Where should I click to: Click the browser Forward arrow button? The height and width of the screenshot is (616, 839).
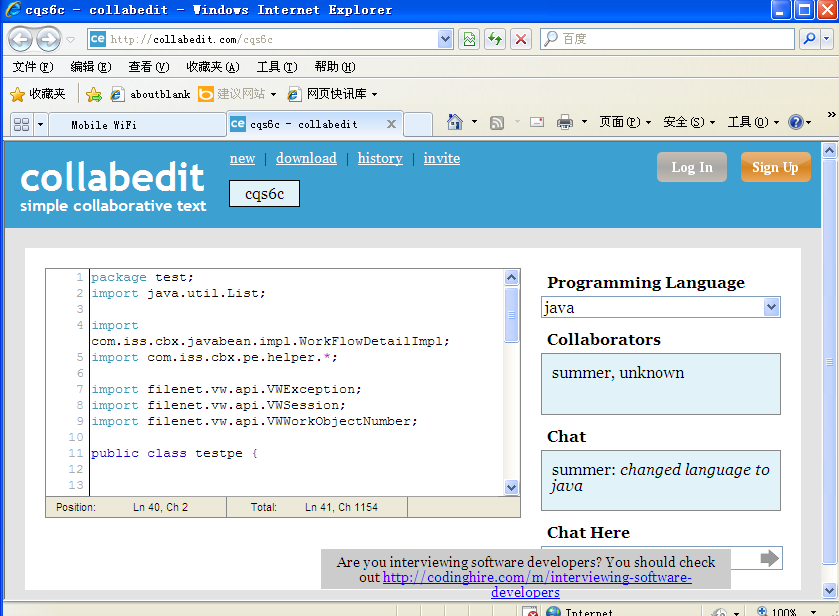click(49, 39)
